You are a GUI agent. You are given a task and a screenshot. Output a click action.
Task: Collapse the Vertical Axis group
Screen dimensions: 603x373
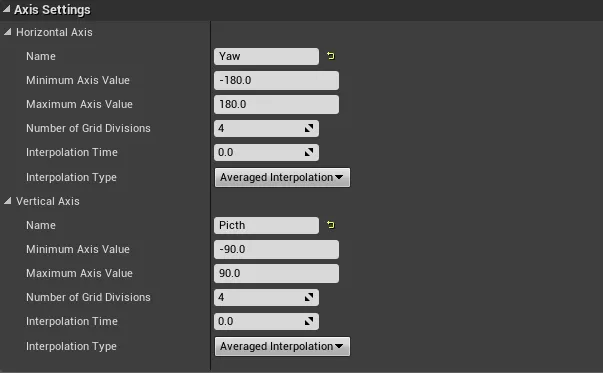8,201
